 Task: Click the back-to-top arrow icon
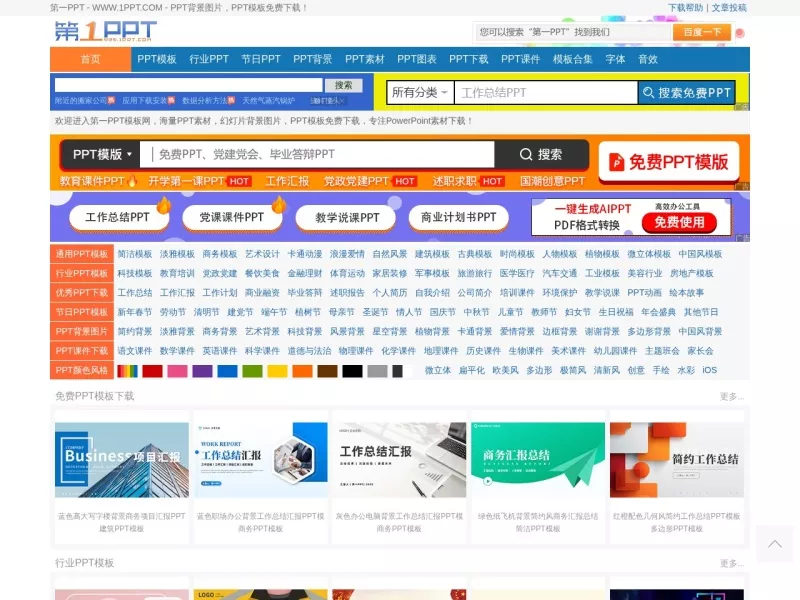point(775,543)
